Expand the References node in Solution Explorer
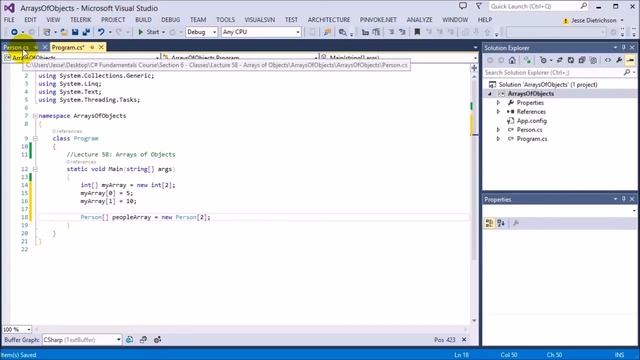 tap(498, 112)
